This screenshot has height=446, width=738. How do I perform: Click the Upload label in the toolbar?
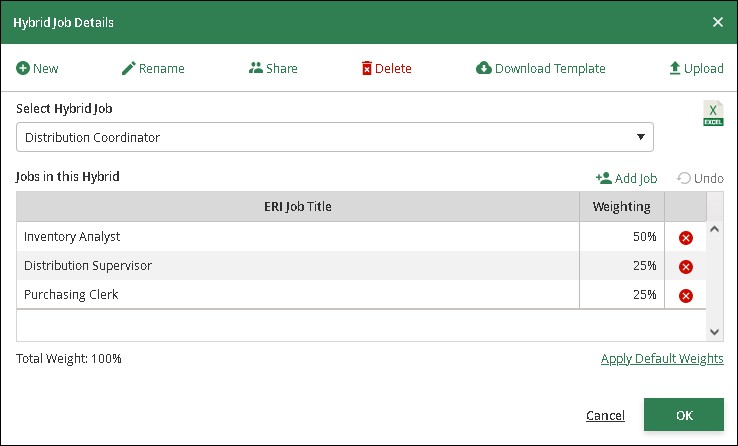[704, 69]
